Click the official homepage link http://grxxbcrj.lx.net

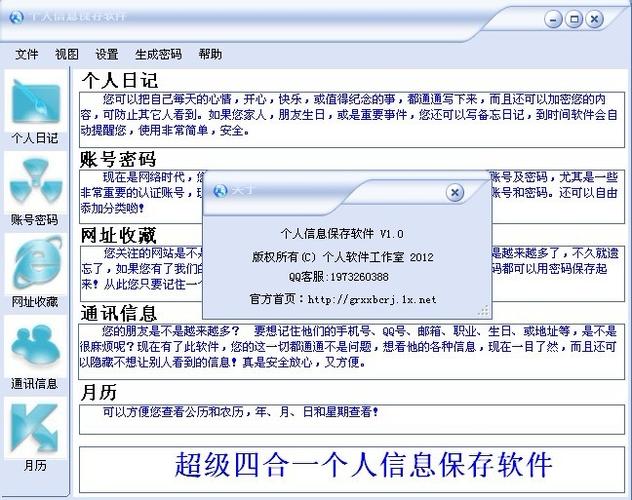[372, 299]
